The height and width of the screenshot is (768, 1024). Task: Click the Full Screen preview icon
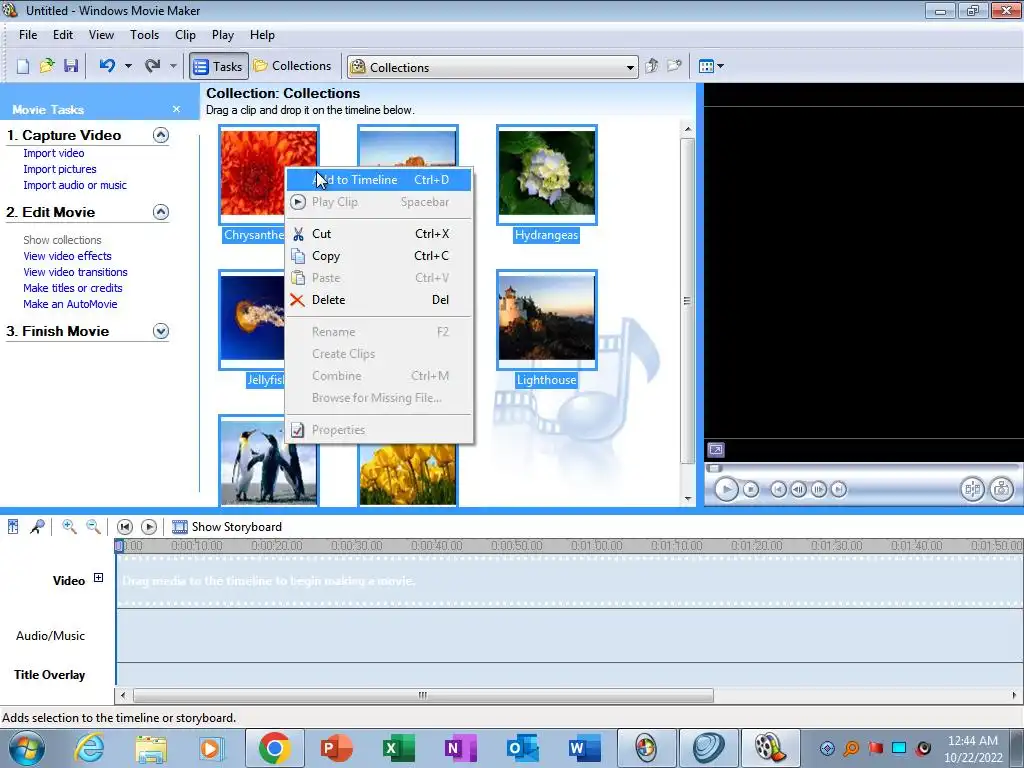point(716,450)
